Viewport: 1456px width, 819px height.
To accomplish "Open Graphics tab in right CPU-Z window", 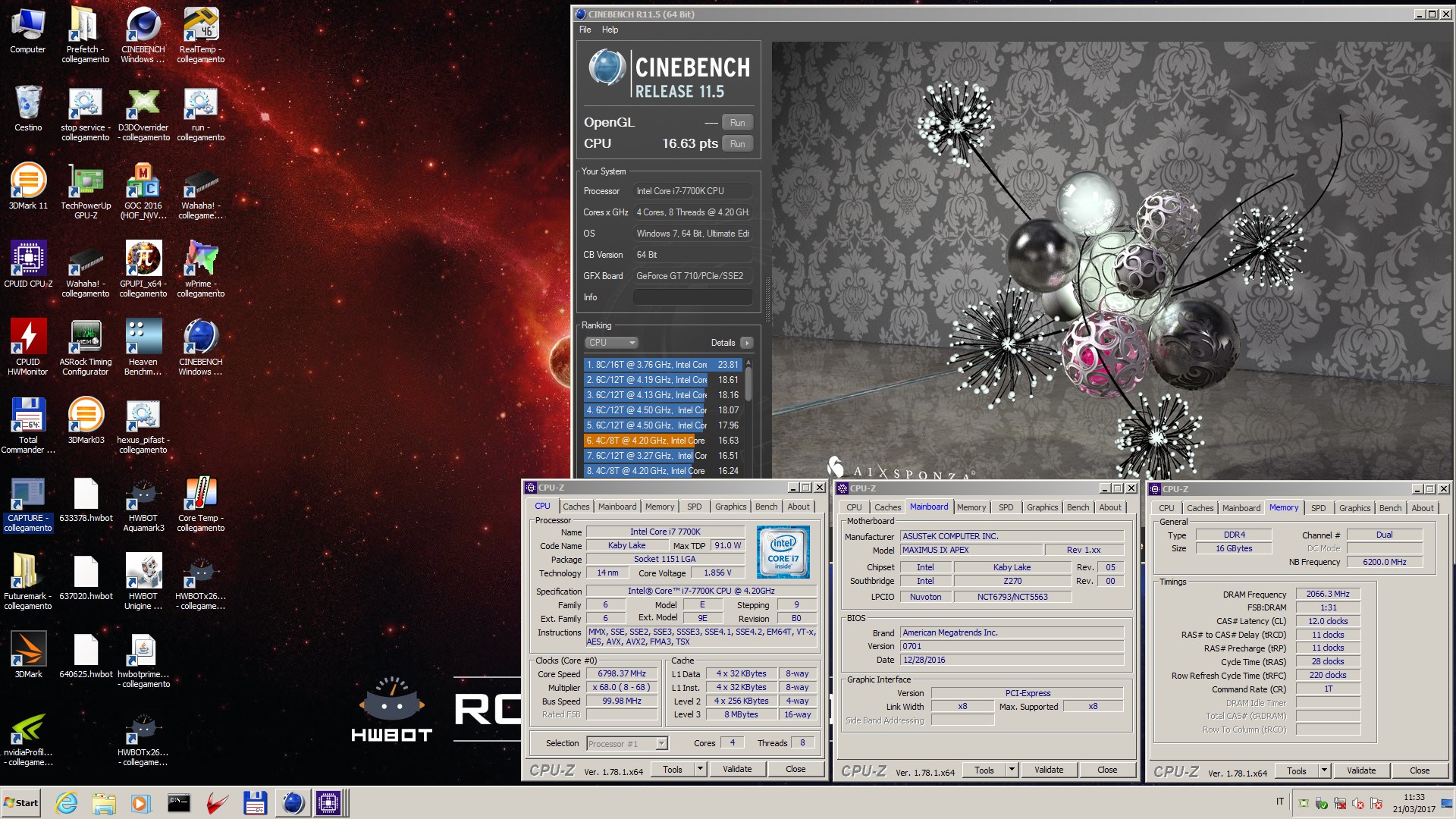I will pyautogui.click(x=1354, y=508).
